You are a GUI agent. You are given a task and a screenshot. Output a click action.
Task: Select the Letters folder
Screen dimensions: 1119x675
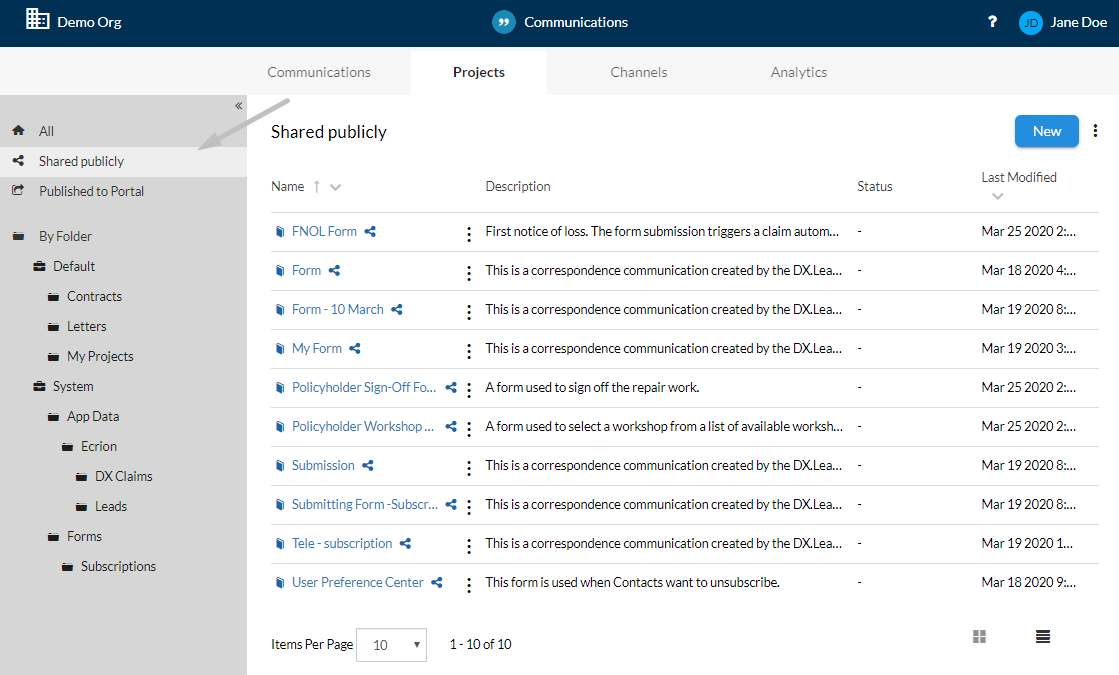click(x=86, y=326)
